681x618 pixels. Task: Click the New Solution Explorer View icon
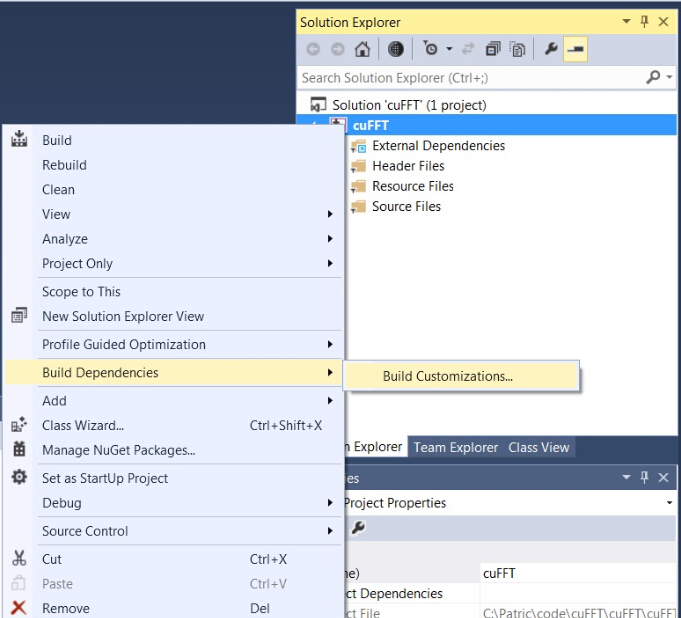point(19,315)
